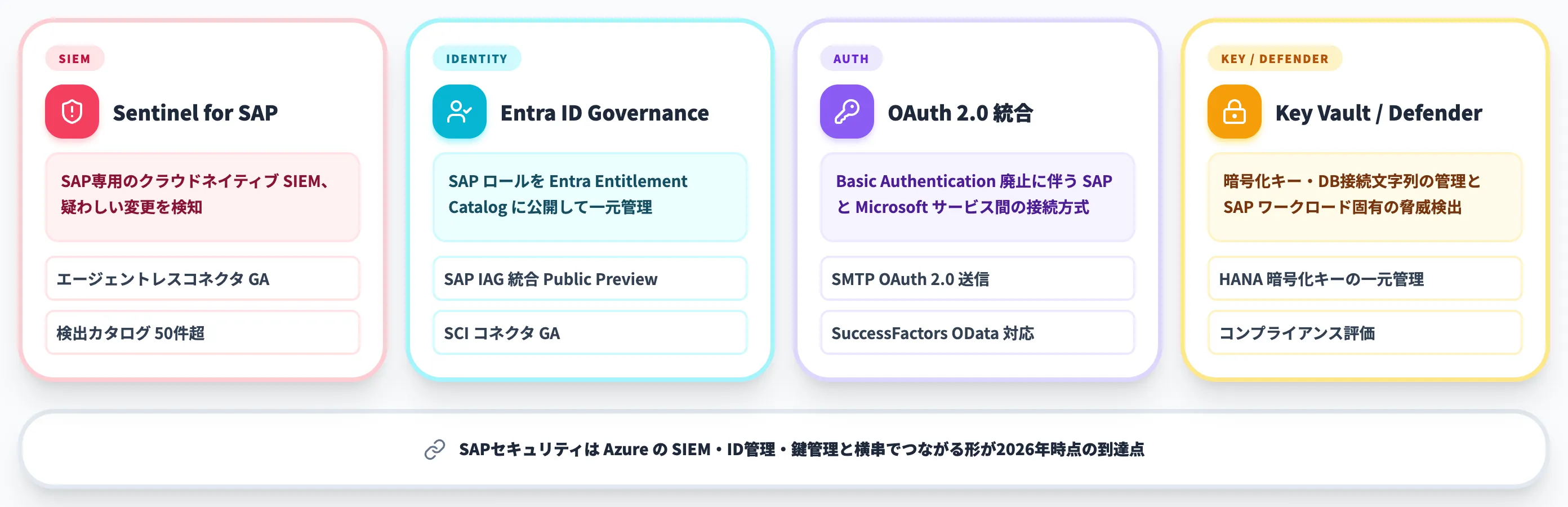Click the Sentinel for SAP heading

pos(195,113)
